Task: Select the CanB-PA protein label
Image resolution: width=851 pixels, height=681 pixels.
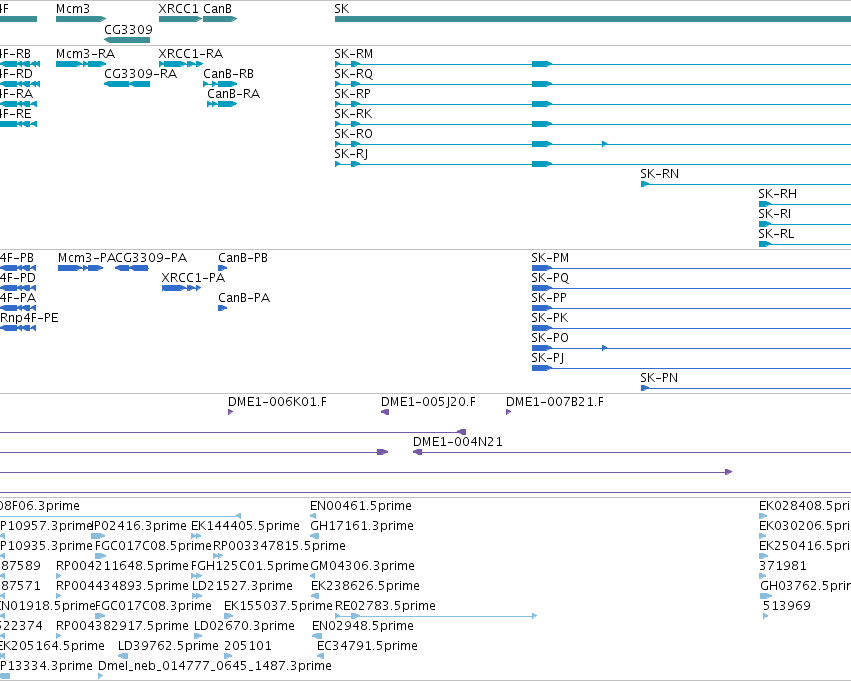Action: pyautogui.click(x=244, y=298)
